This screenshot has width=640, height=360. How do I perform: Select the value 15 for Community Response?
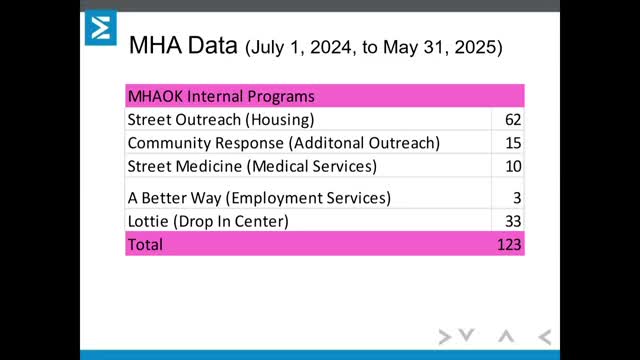point(513,143)
